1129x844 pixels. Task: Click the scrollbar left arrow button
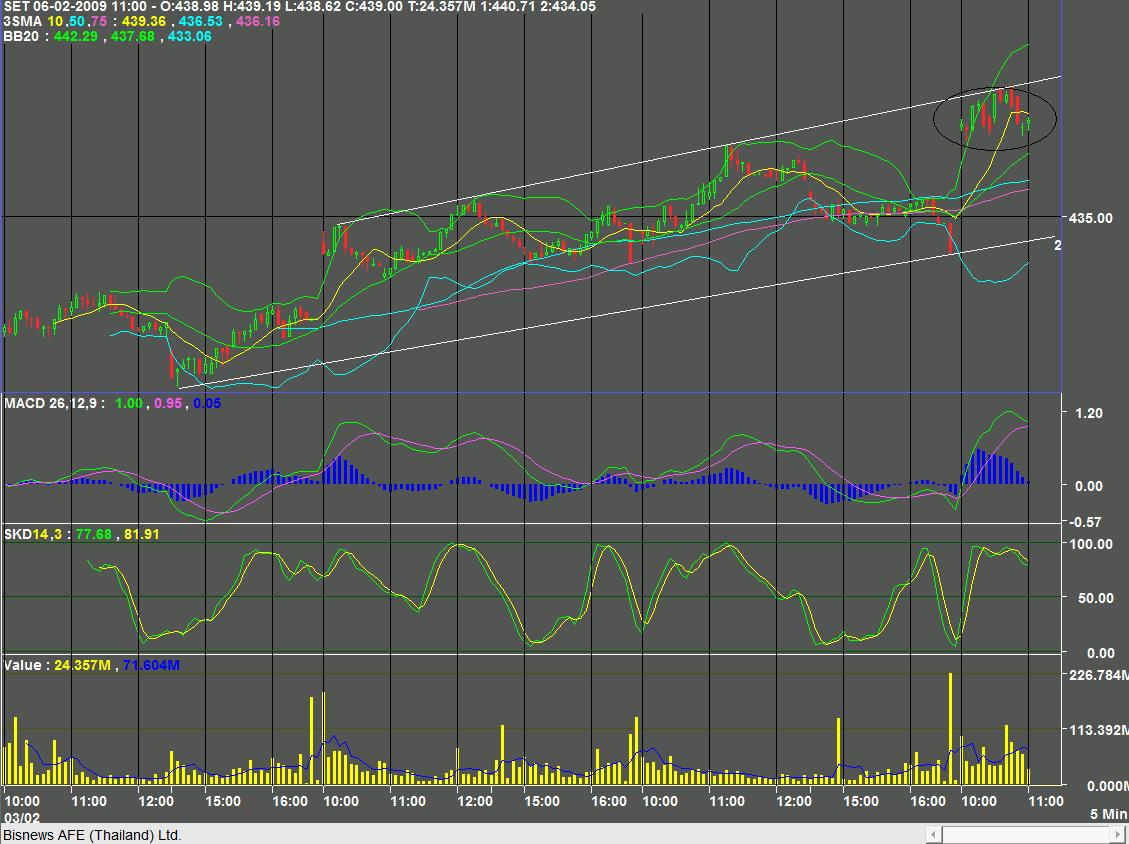934,835
